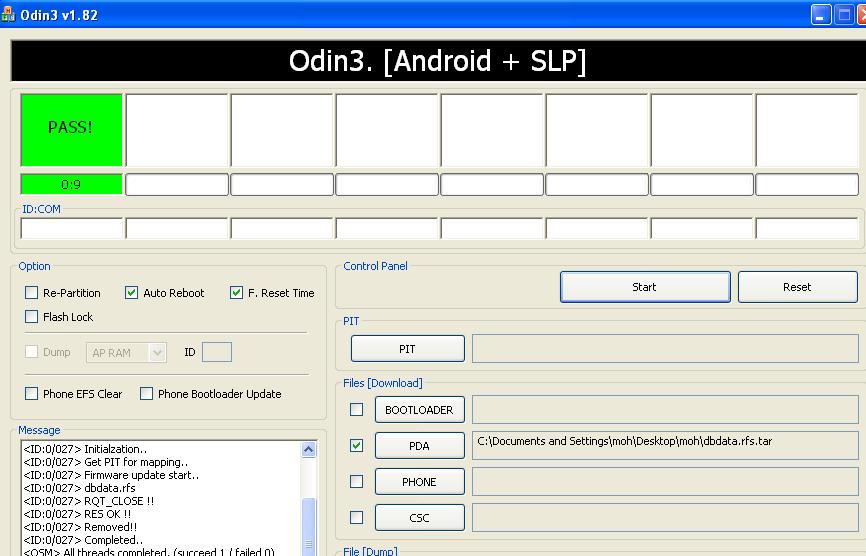This screenshot has width=866, height=556.
Task: Click the 'Completed..' log line
Action: point(83,540)
